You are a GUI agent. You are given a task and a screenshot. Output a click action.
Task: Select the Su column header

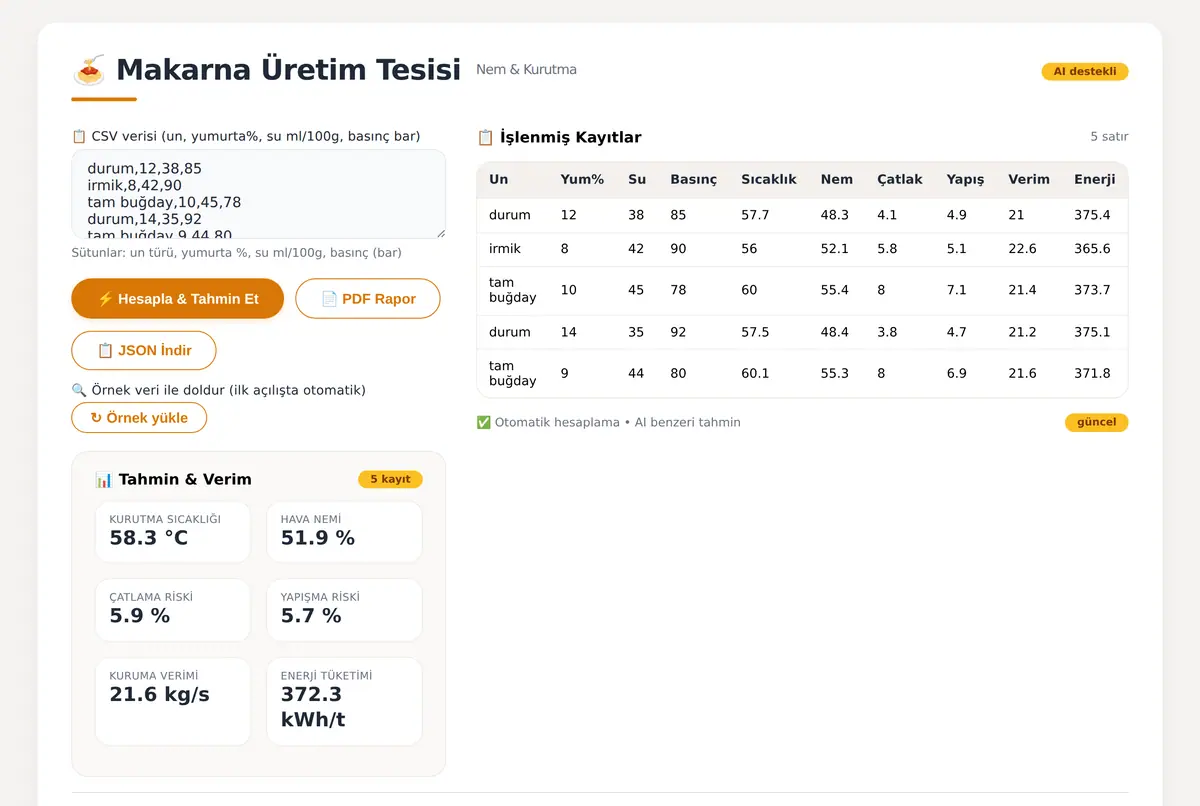(x=637, y=179)
